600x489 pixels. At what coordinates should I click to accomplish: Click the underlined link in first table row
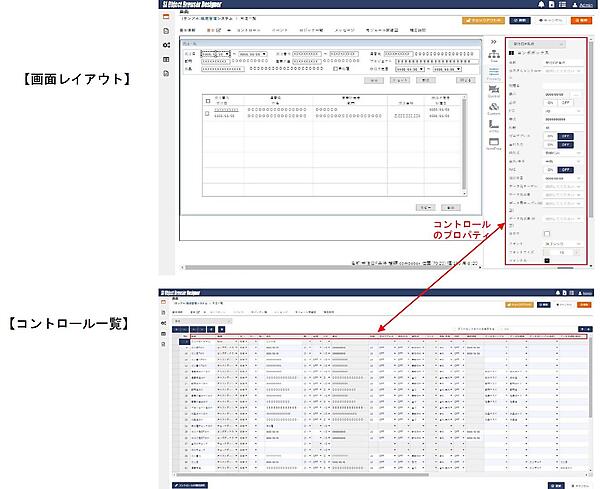(226, 110)
